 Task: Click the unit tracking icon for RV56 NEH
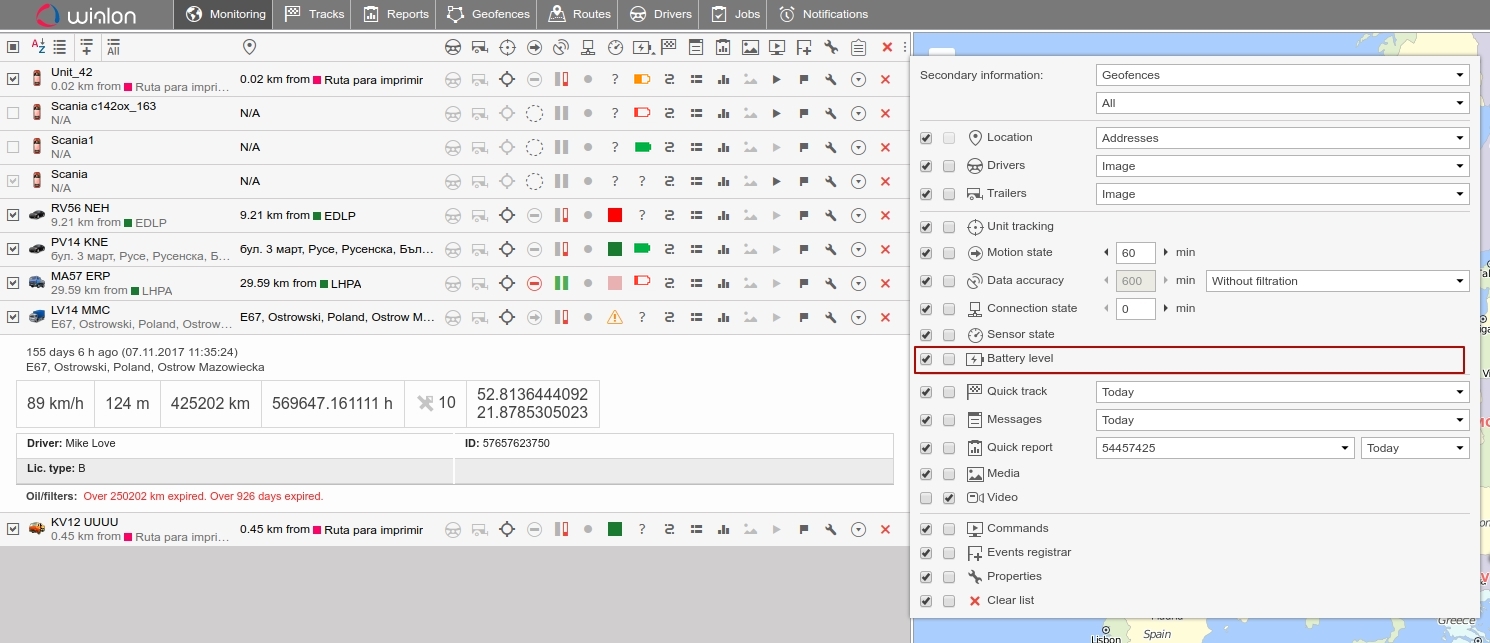507,215
